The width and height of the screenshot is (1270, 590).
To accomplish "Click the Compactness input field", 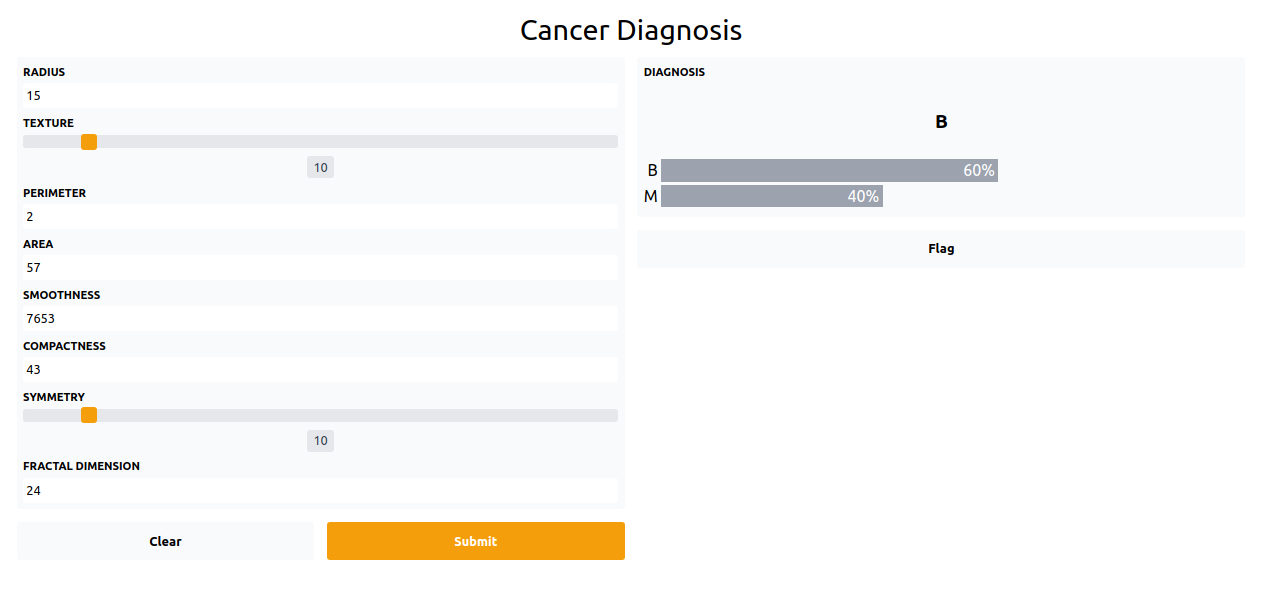I will click(320, 370).
